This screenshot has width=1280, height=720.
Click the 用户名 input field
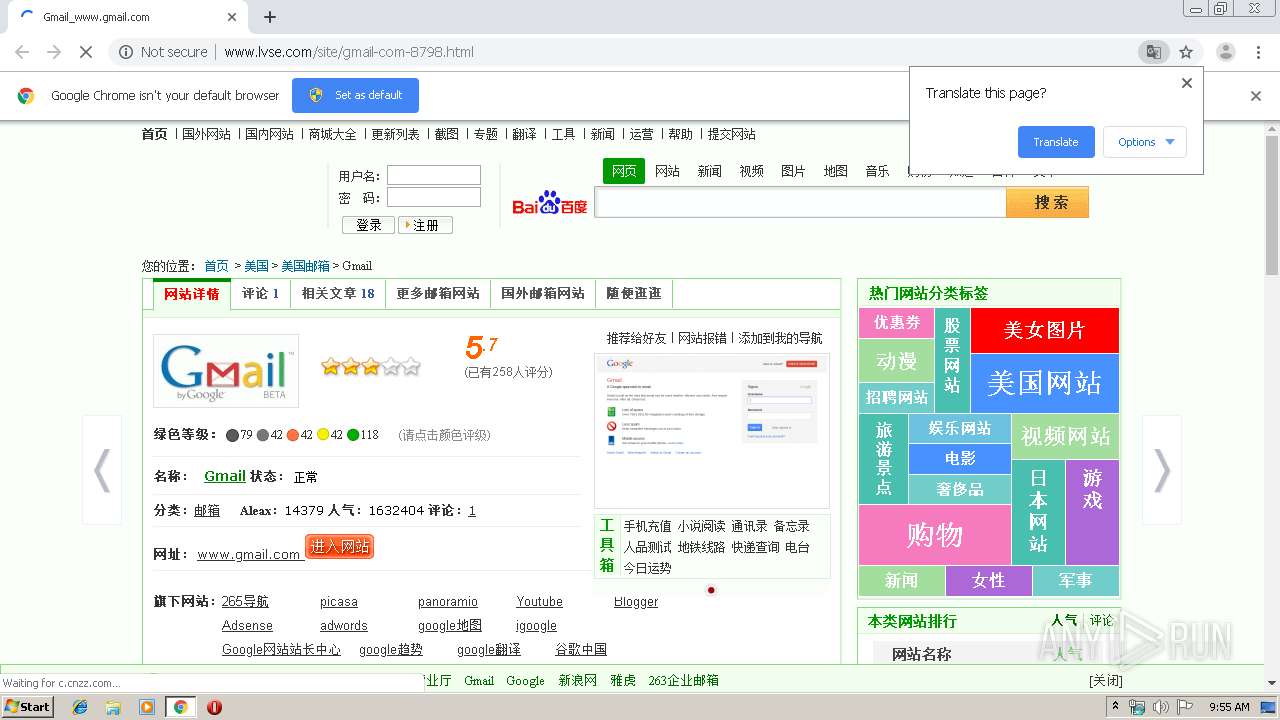coord(434,175)
